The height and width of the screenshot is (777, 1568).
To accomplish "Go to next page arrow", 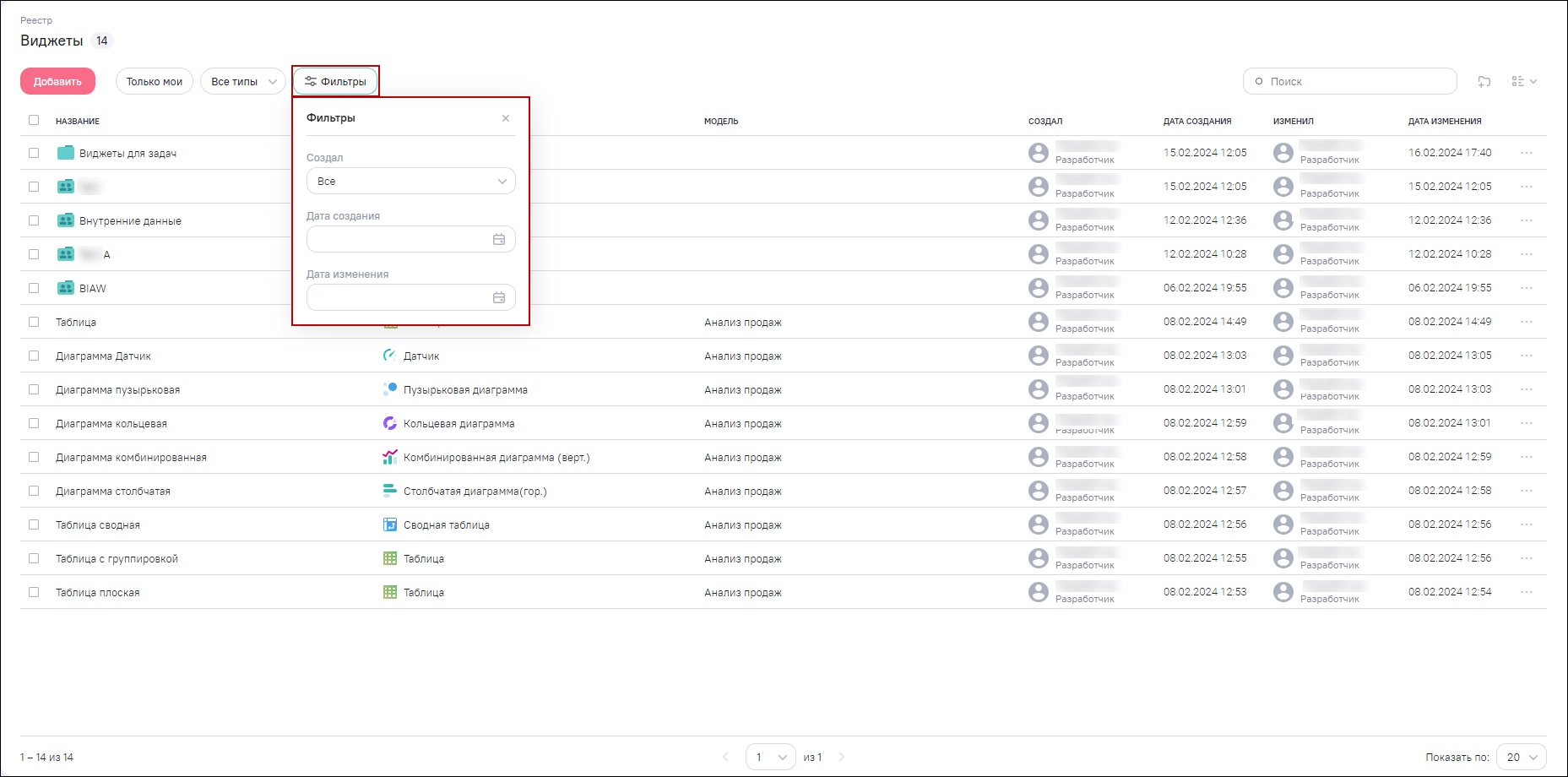I will point(841,757).
